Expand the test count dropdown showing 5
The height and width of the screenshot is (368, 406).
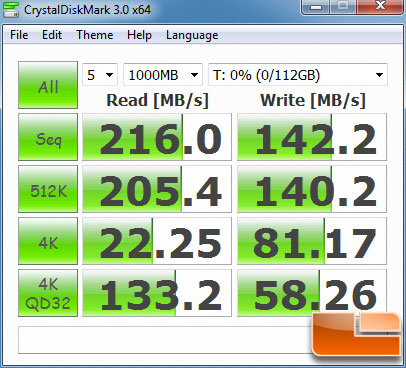[x=100, y=75]
